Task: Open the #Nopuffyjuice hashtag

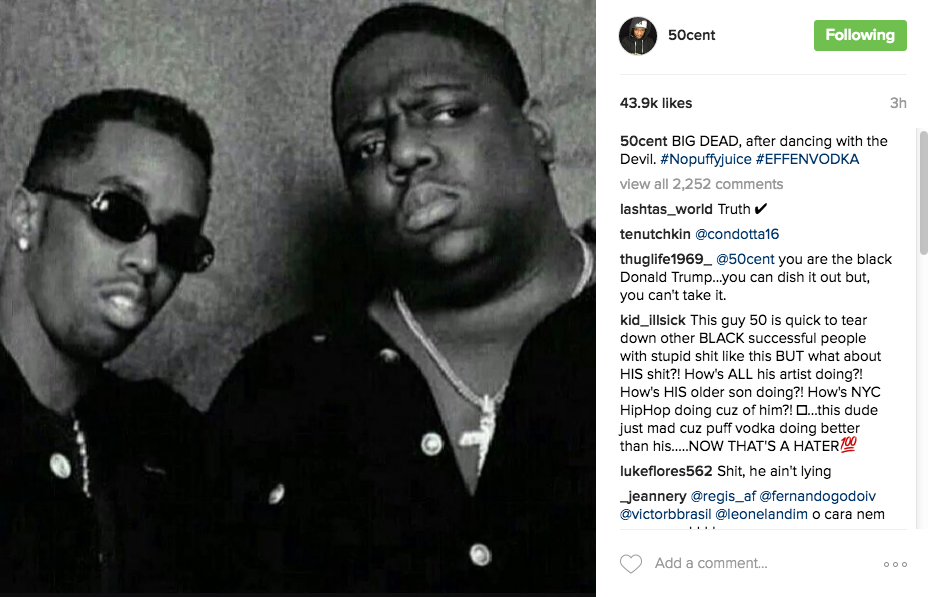Action: coord(705,159)
